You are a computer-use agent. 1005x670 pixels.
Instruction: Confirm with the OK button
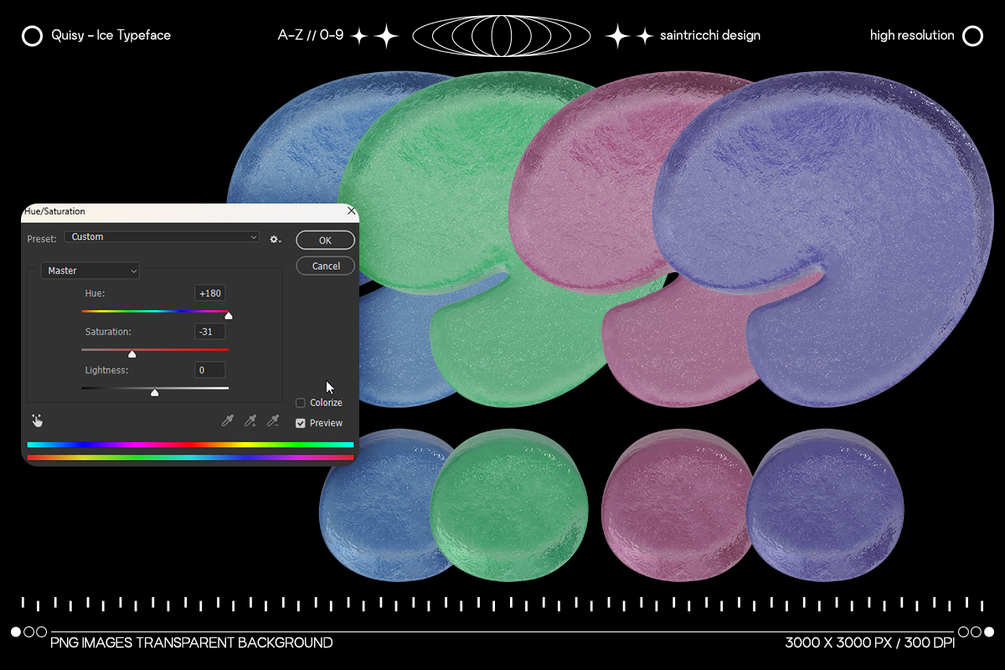(x=325, y=240)
